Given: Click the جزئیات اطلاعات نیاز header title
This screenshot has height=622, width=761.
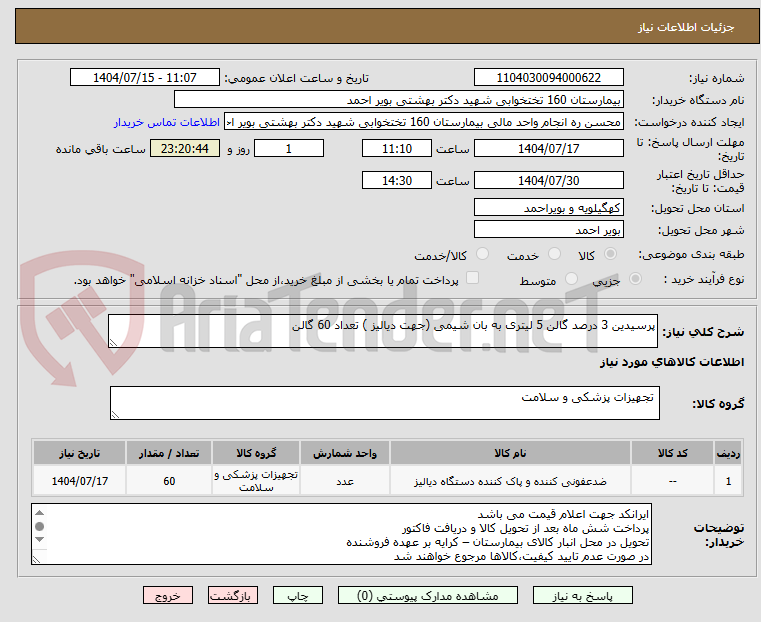Looking at the screenshot, I should coord(686,27).
